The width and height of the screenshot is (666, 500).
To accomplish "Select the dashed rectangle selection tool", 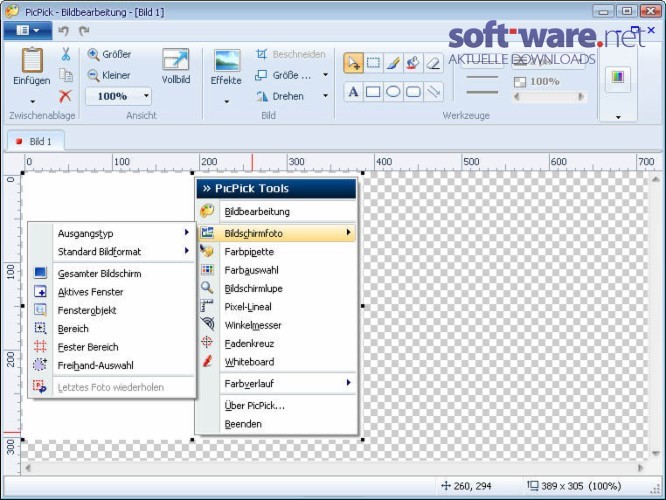I will (373, 63).
